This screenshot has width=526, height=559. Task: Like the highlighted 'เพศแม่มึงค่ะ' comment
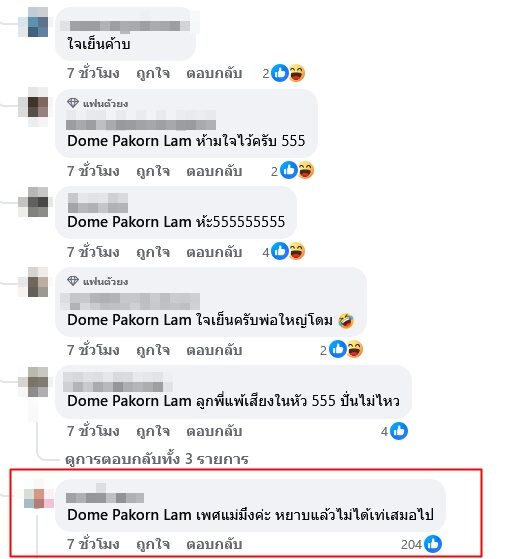click(153, 544)
